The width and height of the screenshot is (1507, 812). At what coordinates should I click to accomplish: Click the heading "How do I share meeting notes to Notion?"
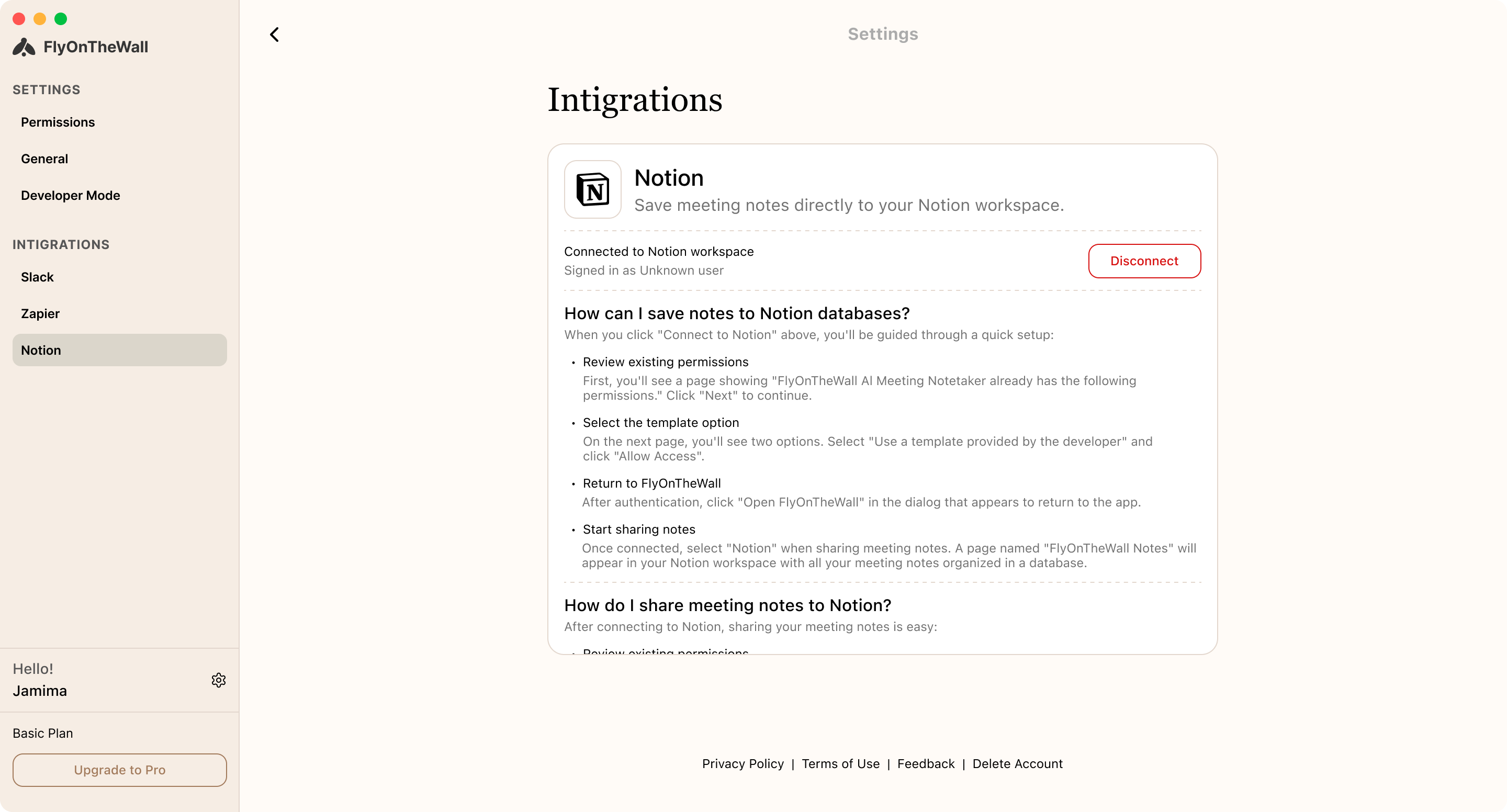727,605
